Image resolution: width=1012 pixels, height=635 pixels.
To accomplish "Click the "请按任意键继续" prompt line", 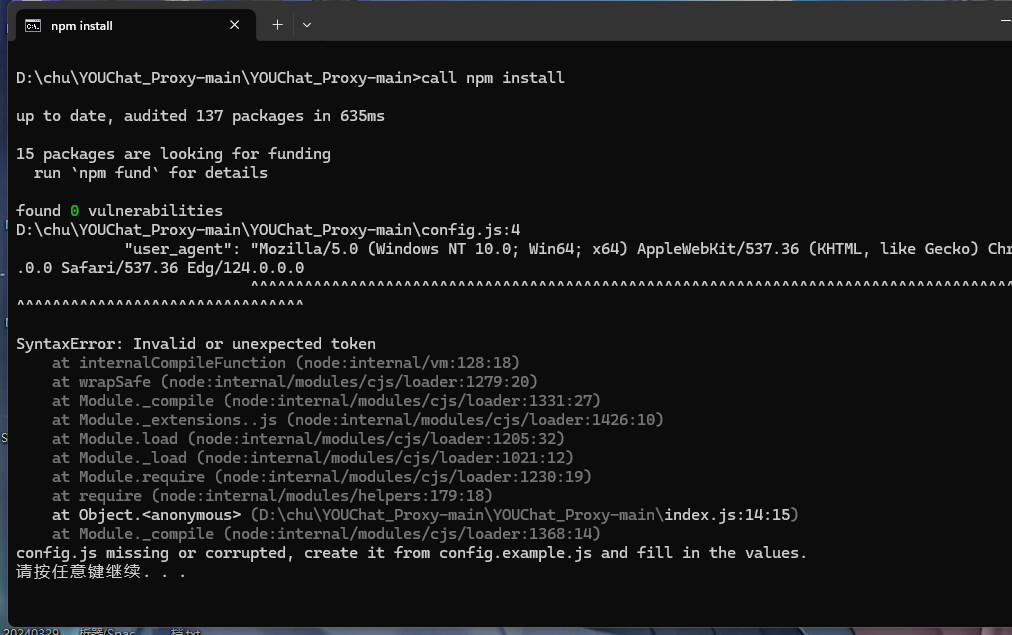I will coord(100,573).
